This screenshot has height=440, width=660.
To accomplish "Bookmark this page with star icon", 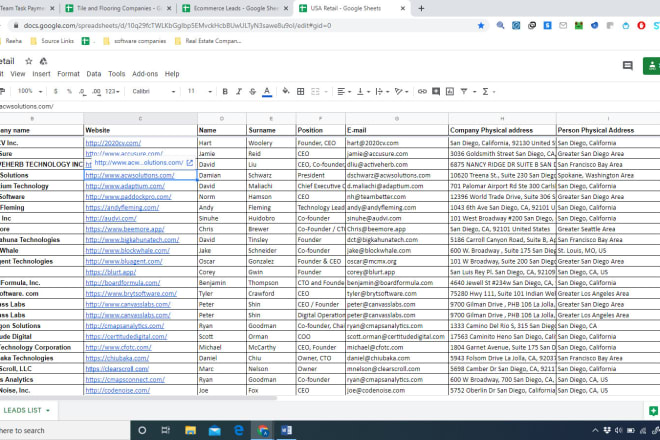I will [x=481, y=26].
